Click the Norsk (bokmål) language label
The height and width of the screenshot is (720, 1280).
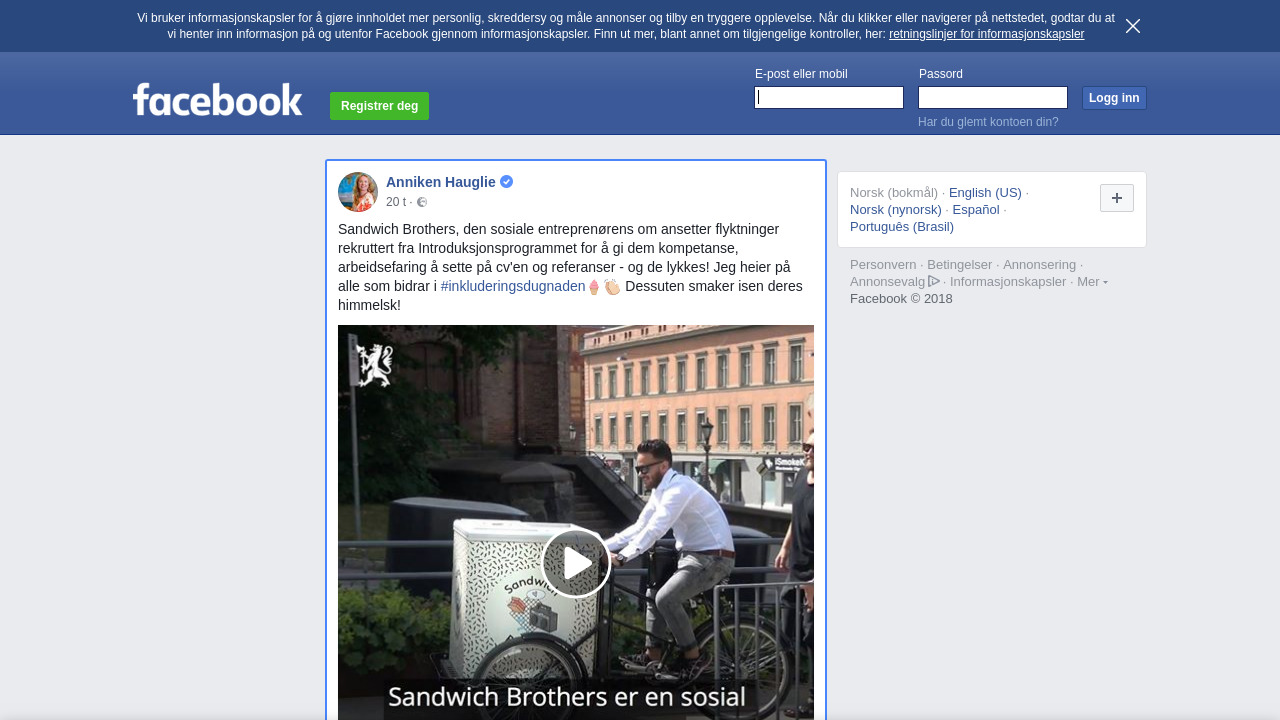(894, 193)
